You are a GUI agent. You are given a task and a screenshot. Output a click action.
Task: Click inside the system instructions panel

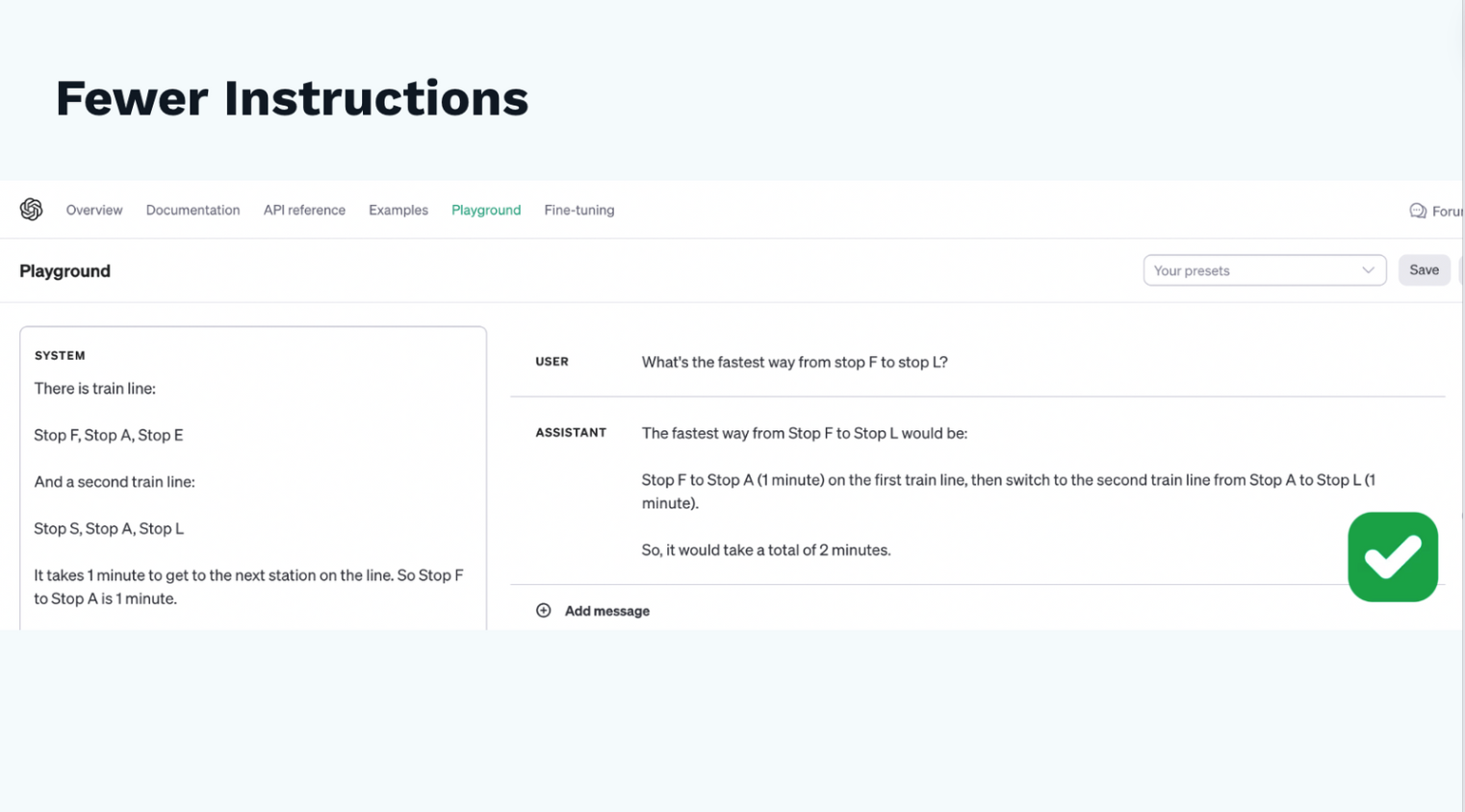point(252,481)
